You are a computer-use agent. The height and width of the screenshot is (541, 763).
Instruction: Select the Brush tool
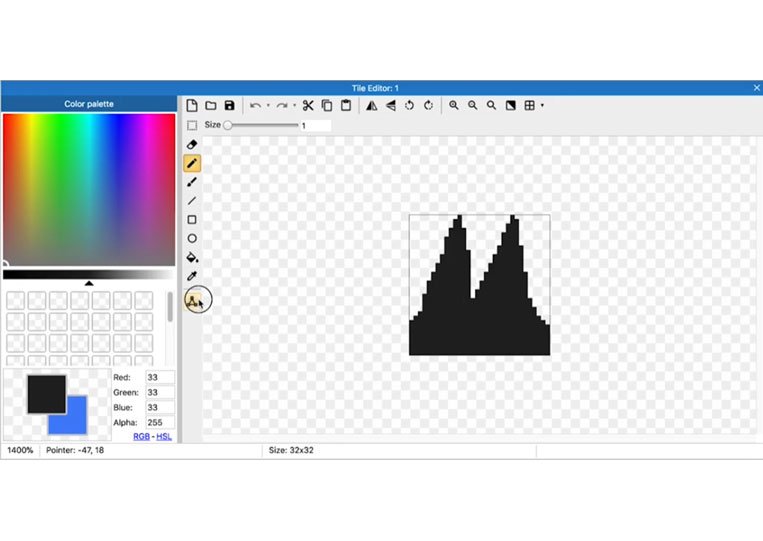point(192,182)
